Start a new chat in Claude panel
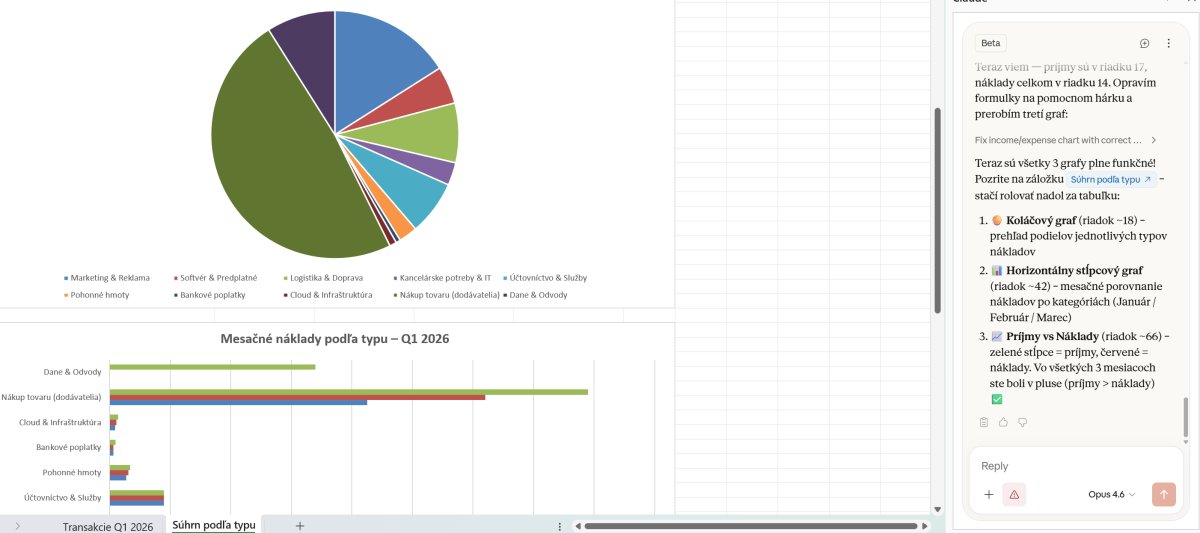 (1144, 43)
